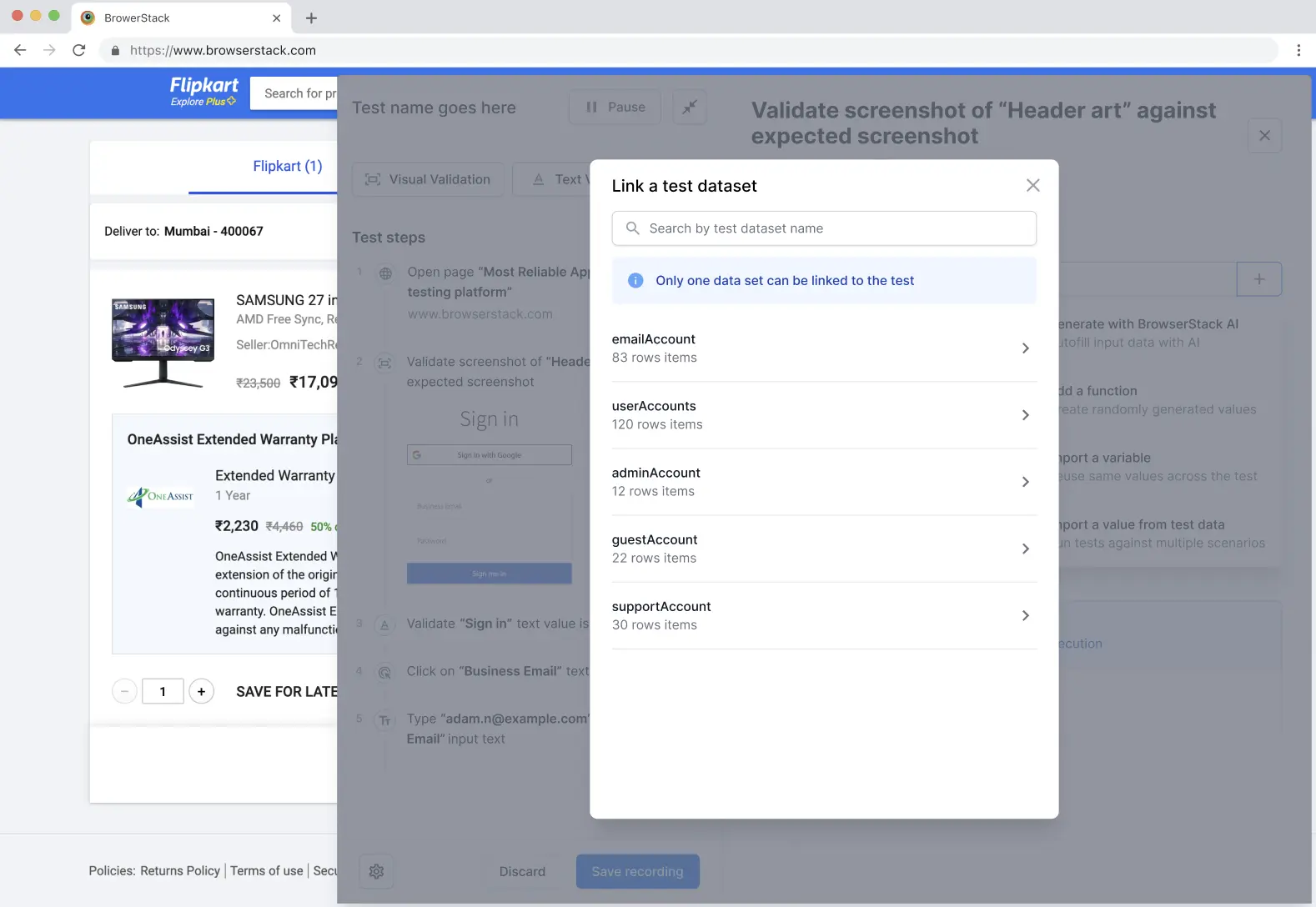Open the guestAccount dataset with 22 rows
Screen dimensions: 1316x907
click(x=823, y=549)
